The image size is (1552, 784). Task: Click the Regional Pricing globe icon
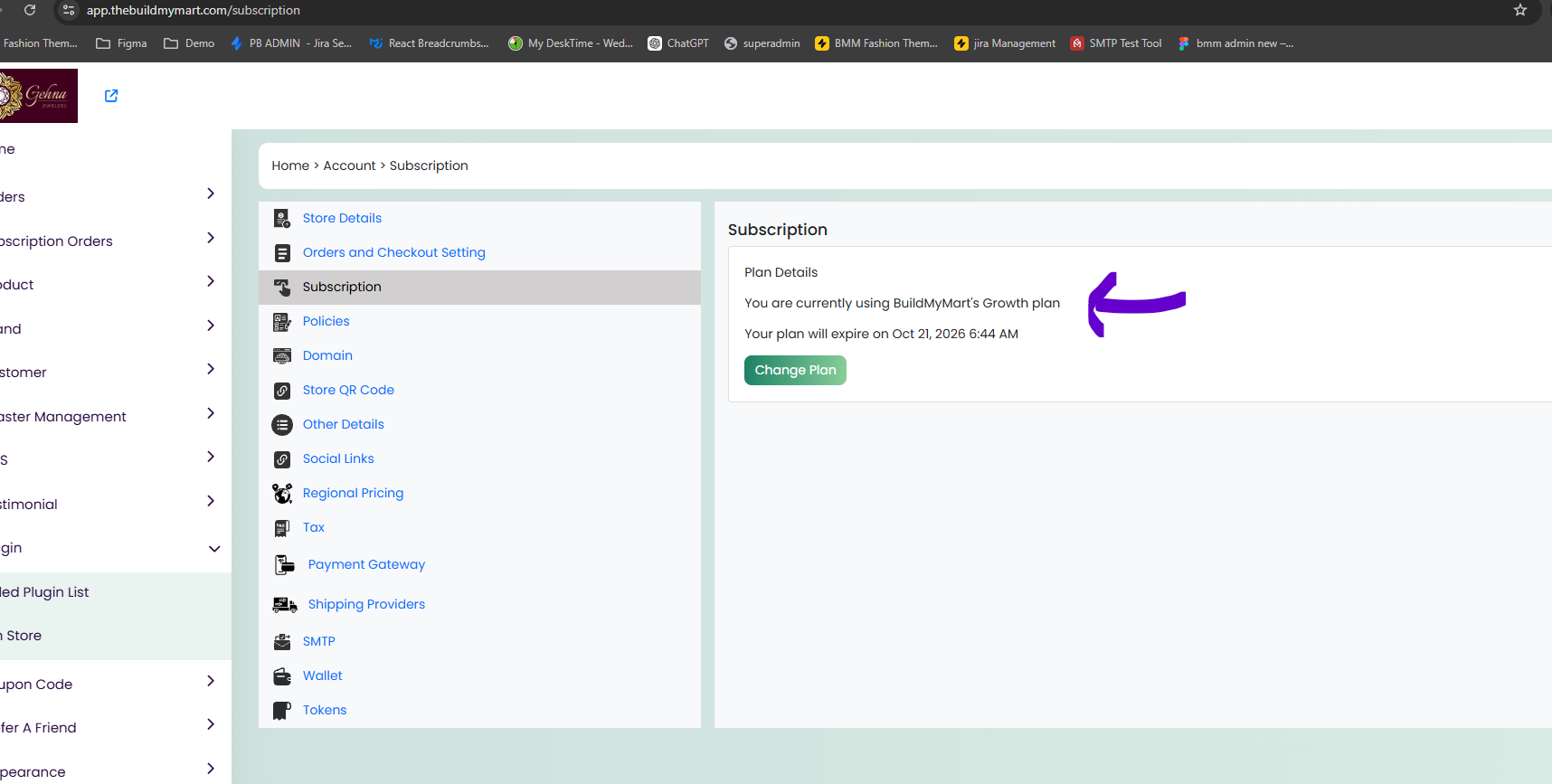[282, 493]
